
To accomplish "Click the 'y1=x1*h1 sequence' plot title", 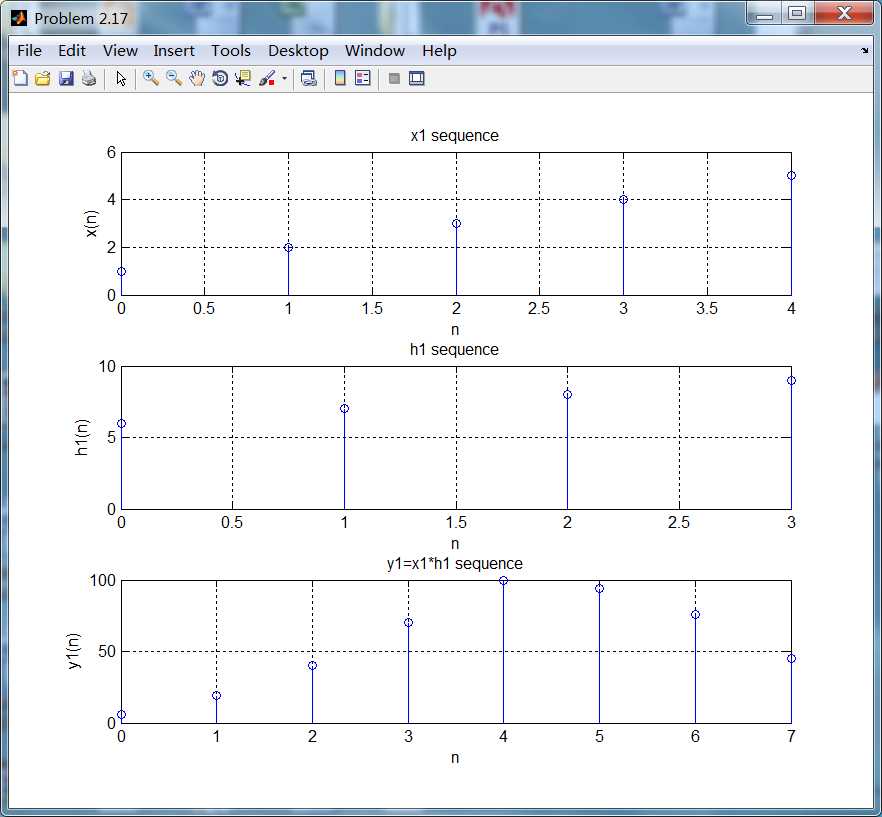I will (454, 563).
